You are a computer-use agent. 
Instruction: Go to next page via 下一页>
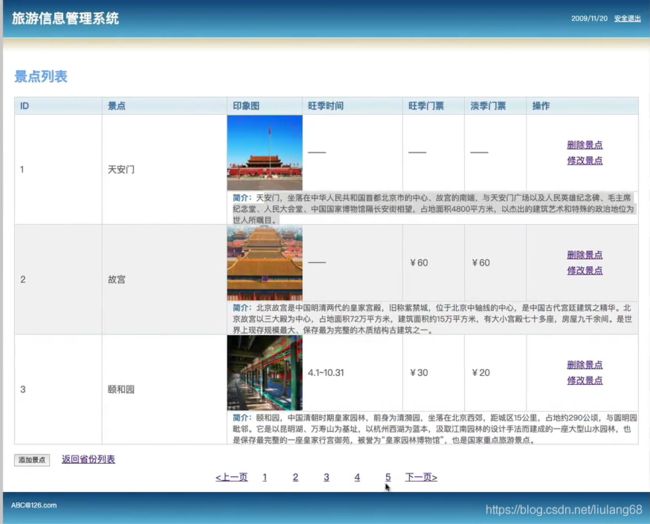(421, 477)
